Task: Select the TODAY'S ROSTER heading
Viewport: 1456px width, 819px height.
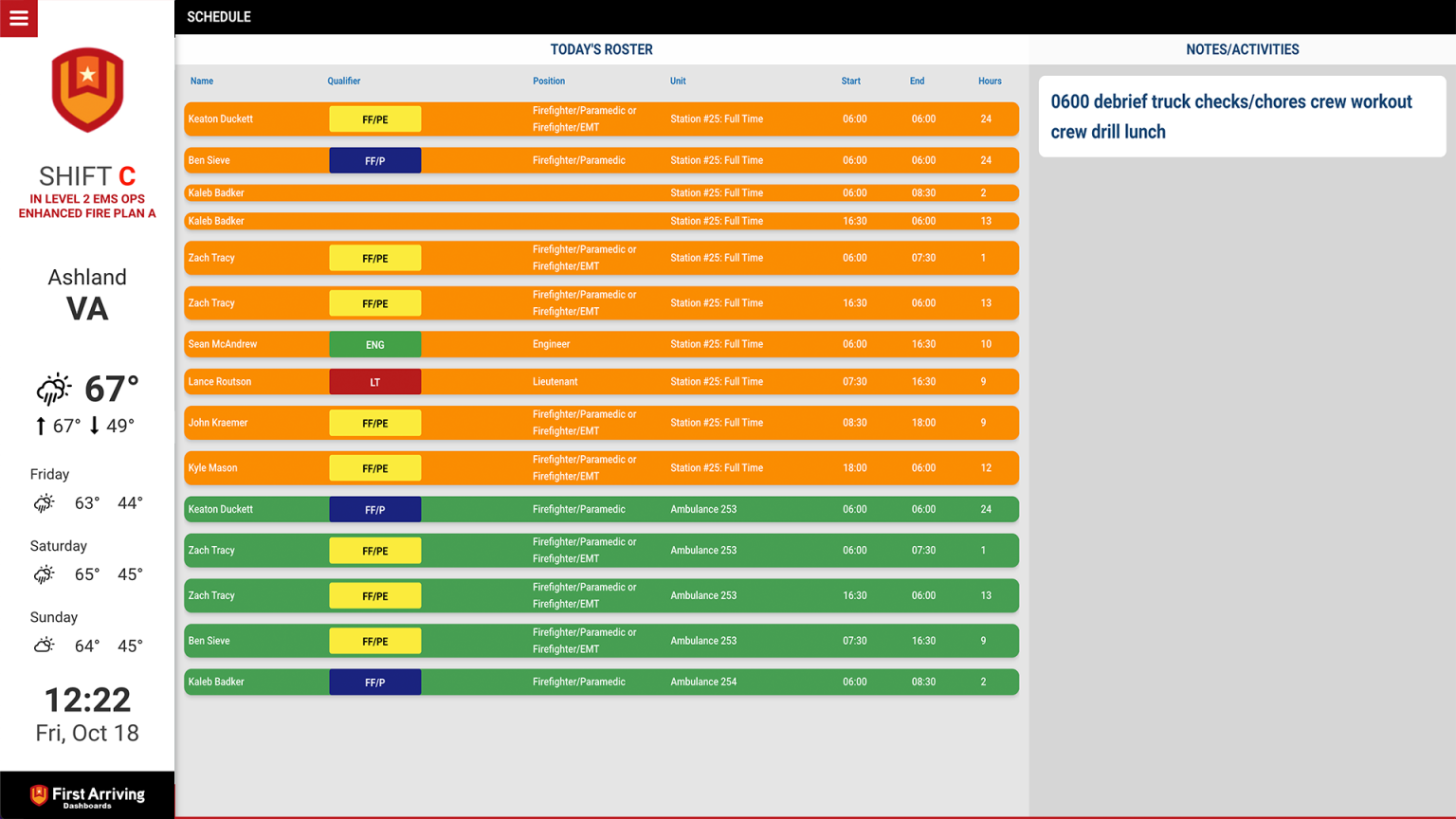Action: tap(601, 49)
